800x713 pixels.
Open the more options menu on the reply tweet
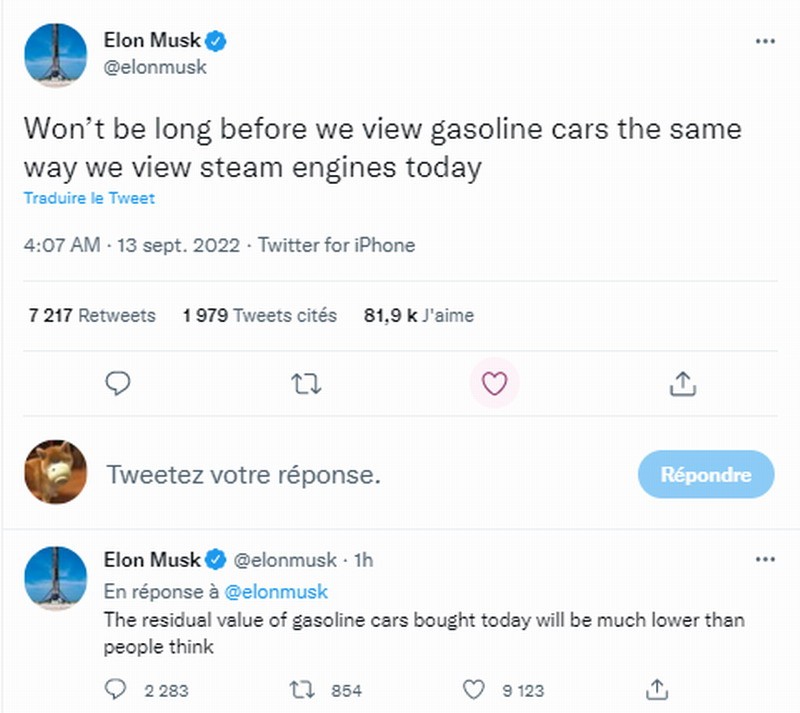[x=765, y=560]
